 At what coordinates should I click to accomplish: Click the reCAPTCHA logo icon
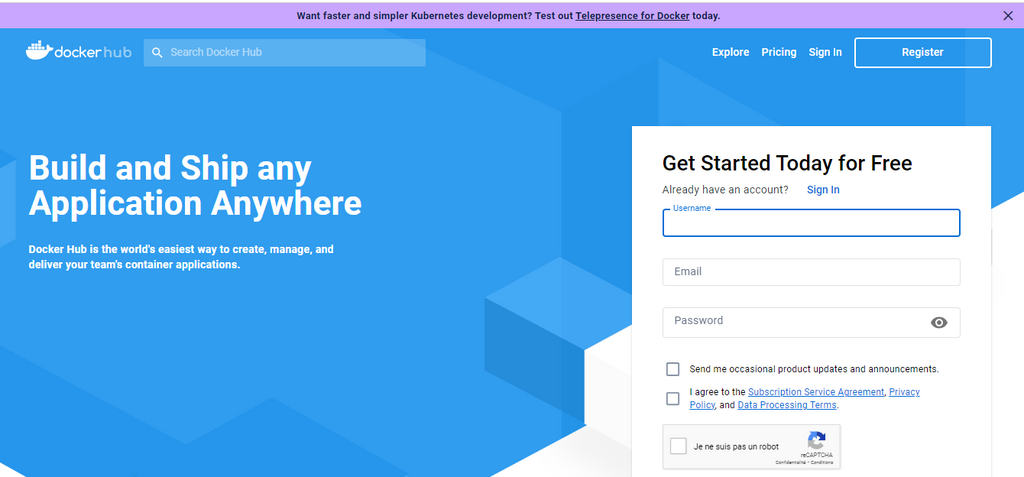(816, 440)
